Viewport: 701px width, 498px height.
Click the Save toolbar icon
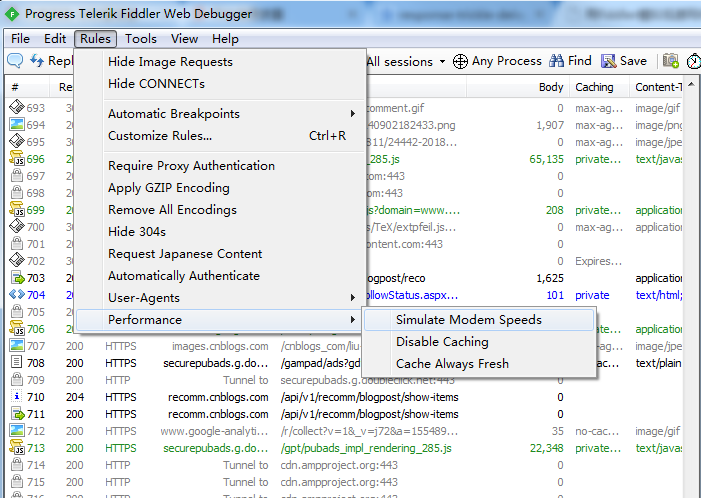click(608, 61)
